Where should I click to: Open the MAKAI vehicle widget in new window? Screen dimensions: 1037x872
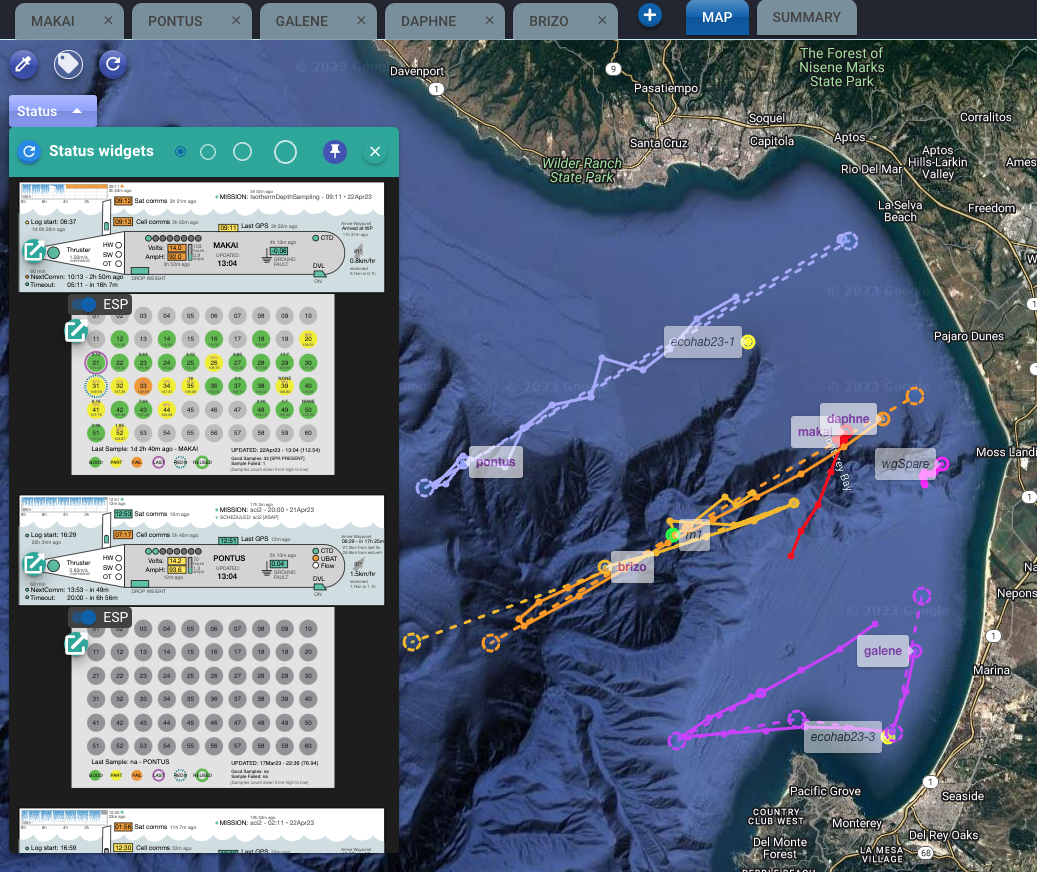[x=33, y=250]
